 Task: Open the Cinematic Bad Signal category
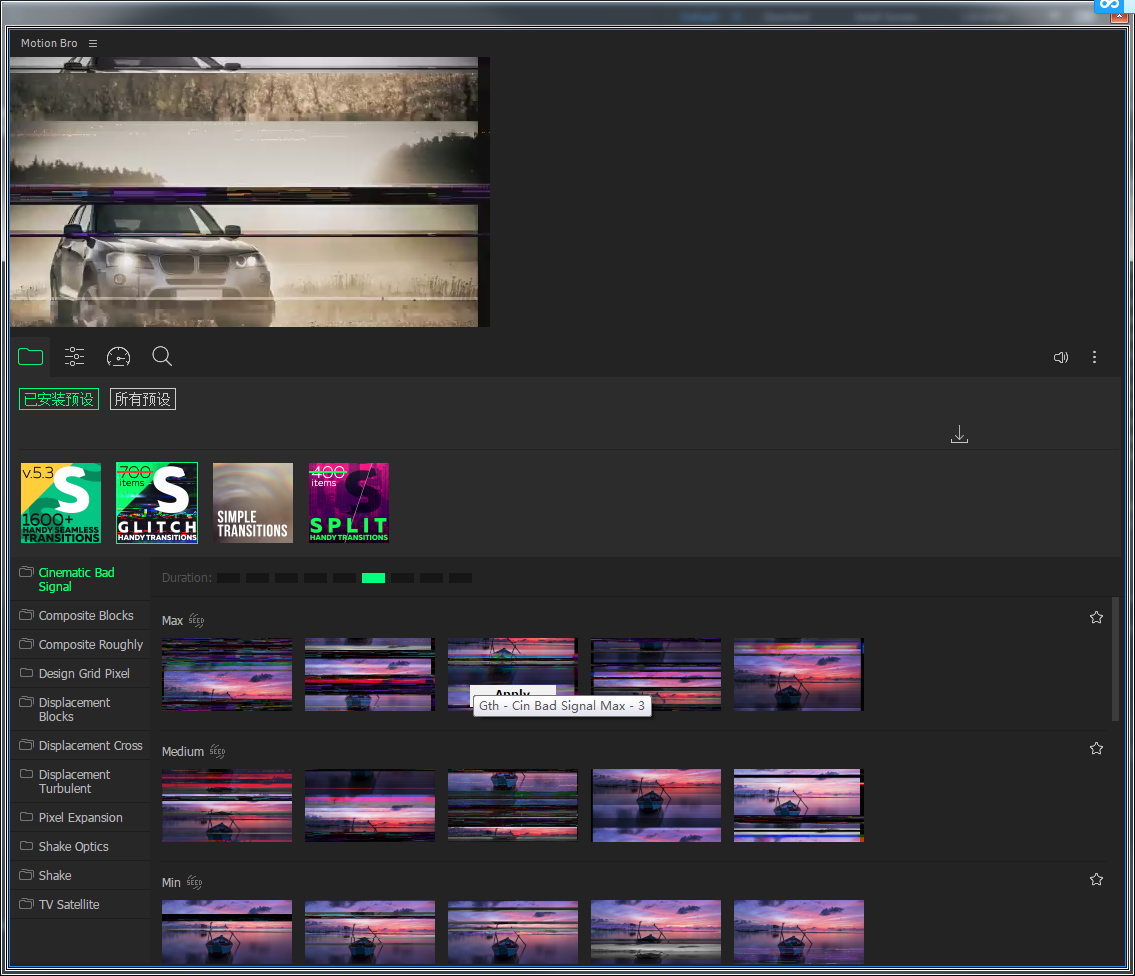[x=81, y=579]
